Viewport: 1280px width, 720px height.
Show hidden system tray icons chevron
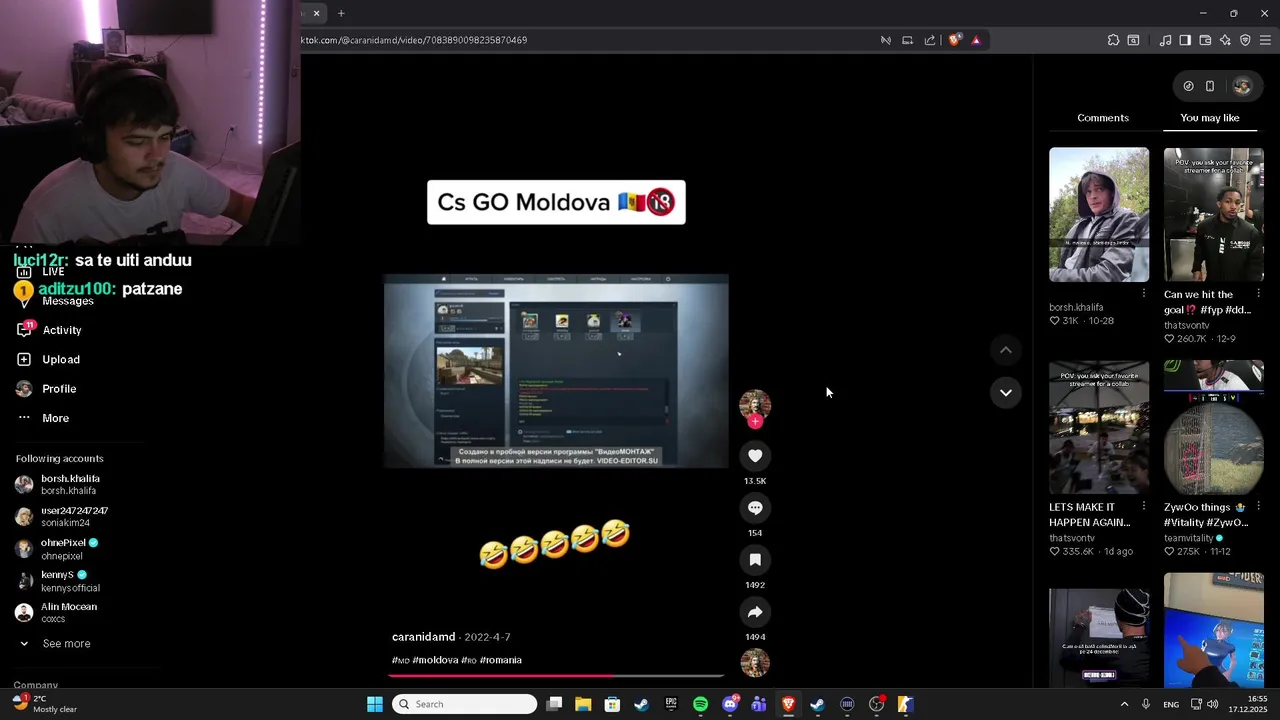coord(1124,704)
